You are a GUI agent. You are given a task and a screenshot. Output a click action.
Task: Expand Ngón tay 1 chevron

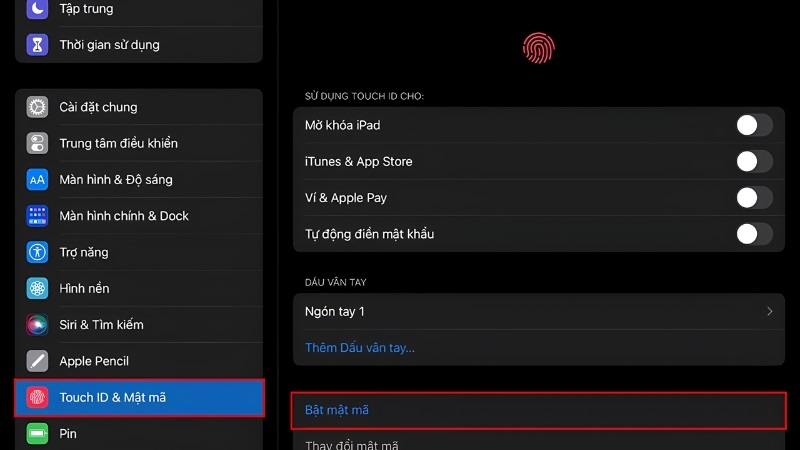(769, 311)
